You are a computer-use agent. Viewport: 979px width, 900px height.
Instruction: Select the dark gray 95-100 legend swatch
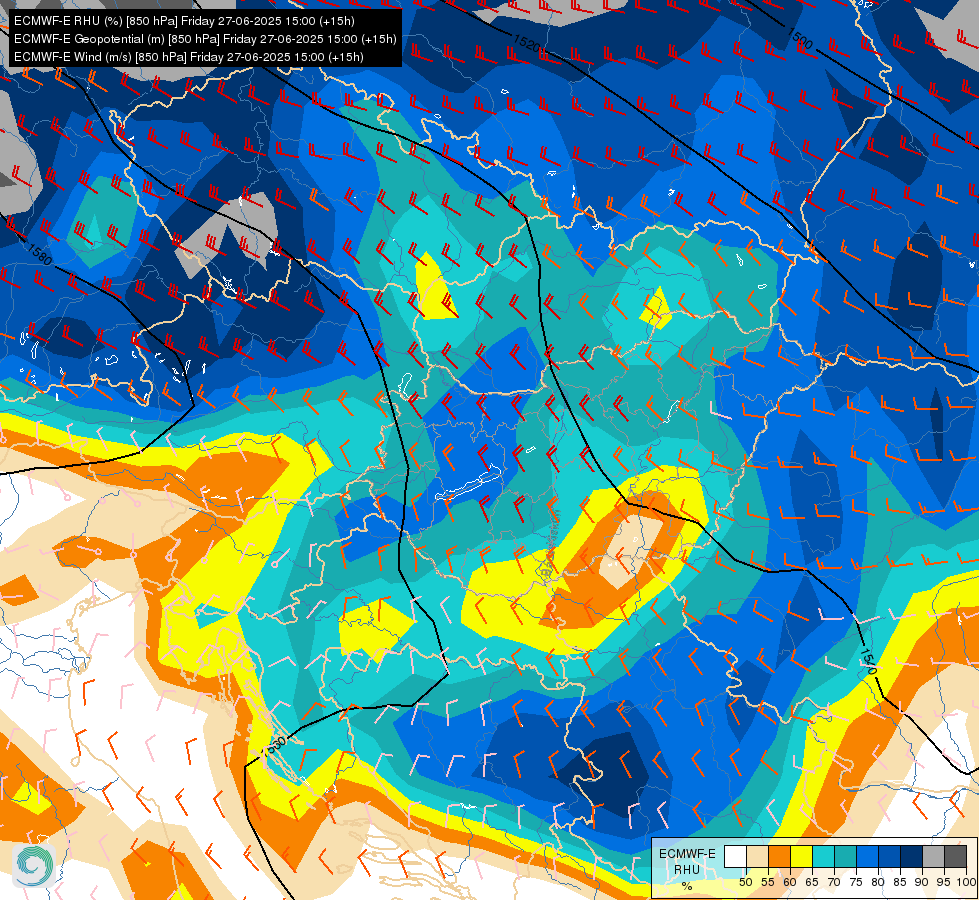(x=955, y=856)
